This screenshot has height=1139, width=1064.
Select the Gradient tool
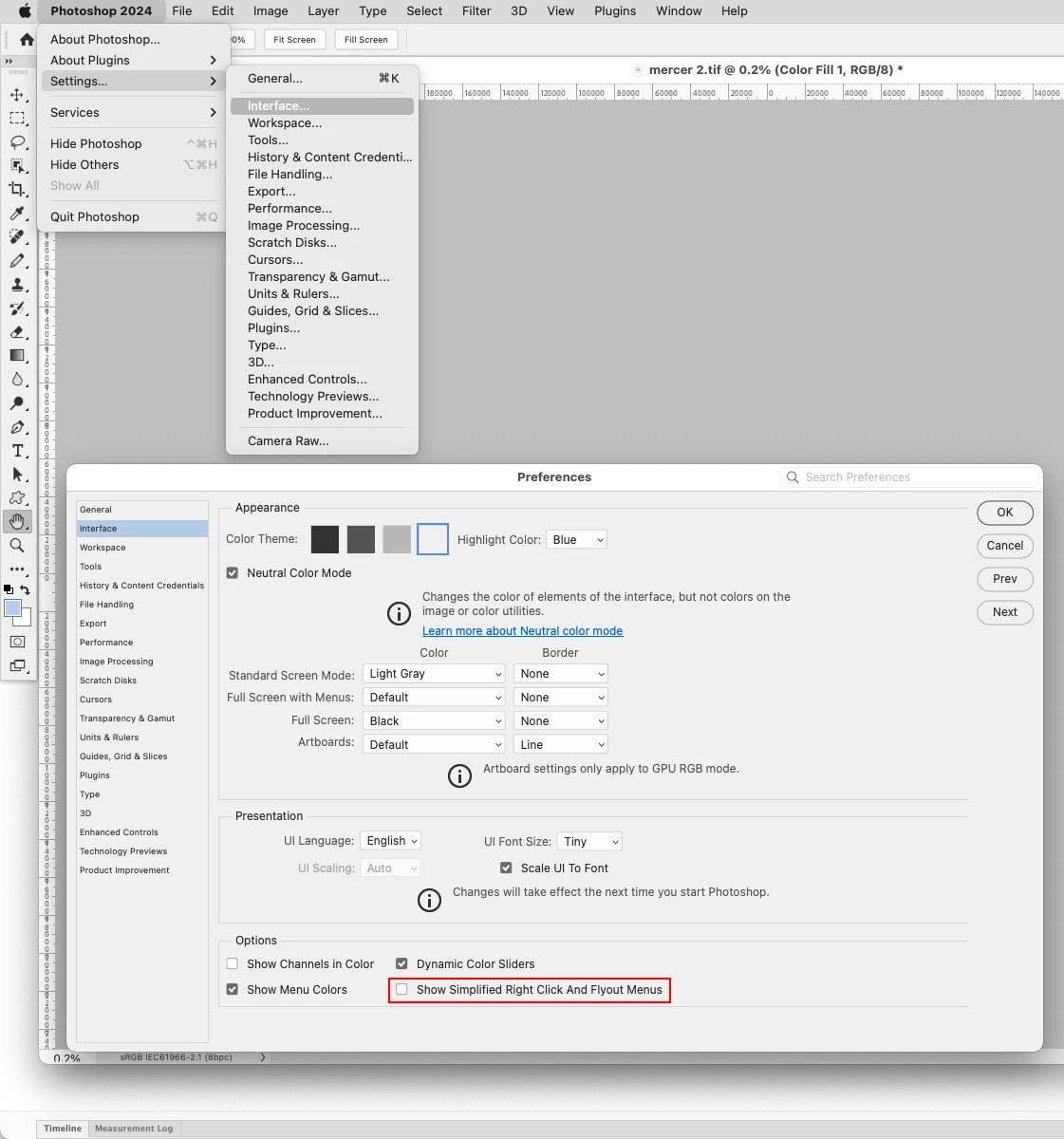[17, 356]
